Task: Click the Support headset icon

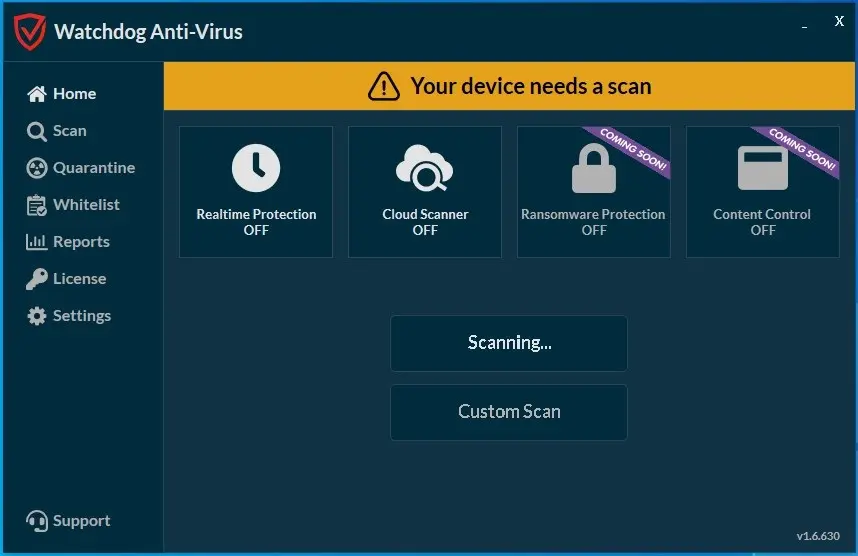Action: pos(37,521)
